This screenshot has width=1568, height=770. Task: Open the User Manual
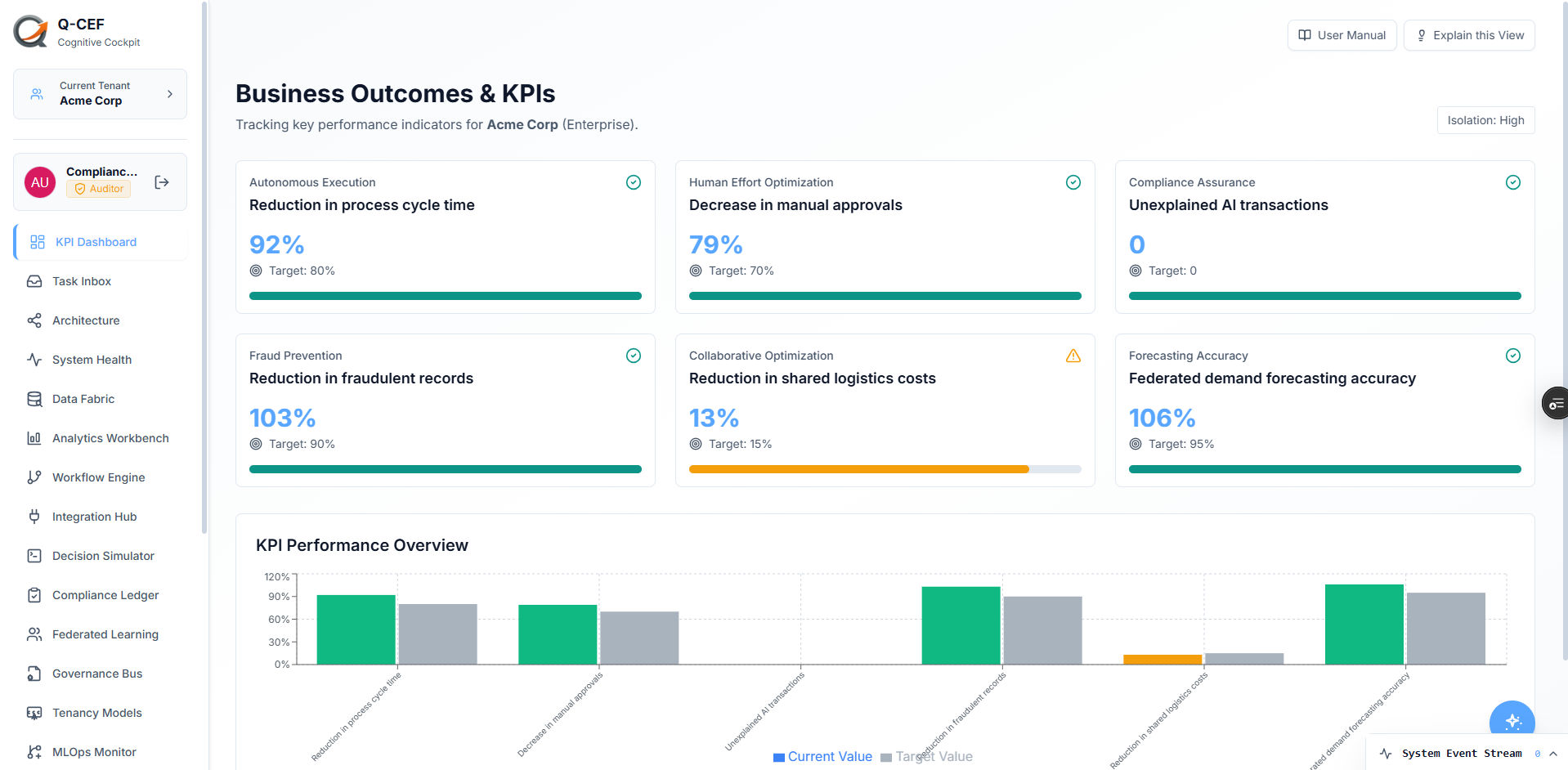[1342, 35]
